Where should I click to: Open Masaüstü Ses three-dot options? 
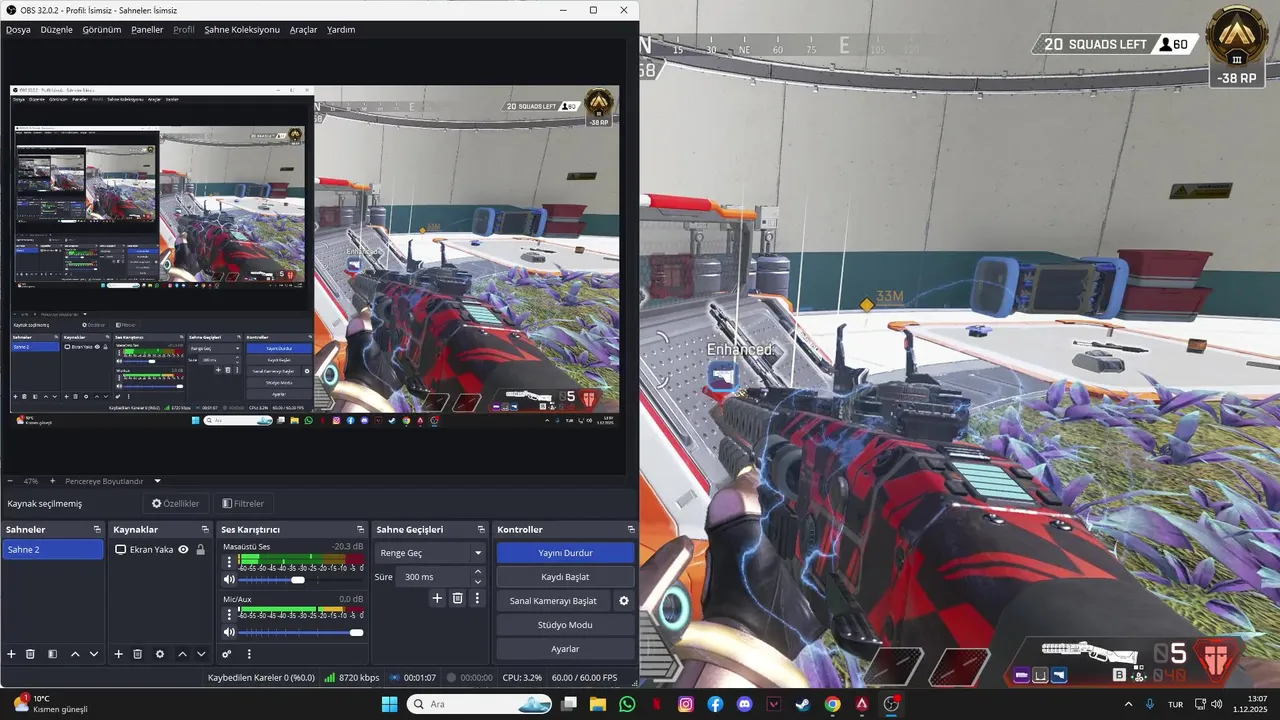coord(229,562)
